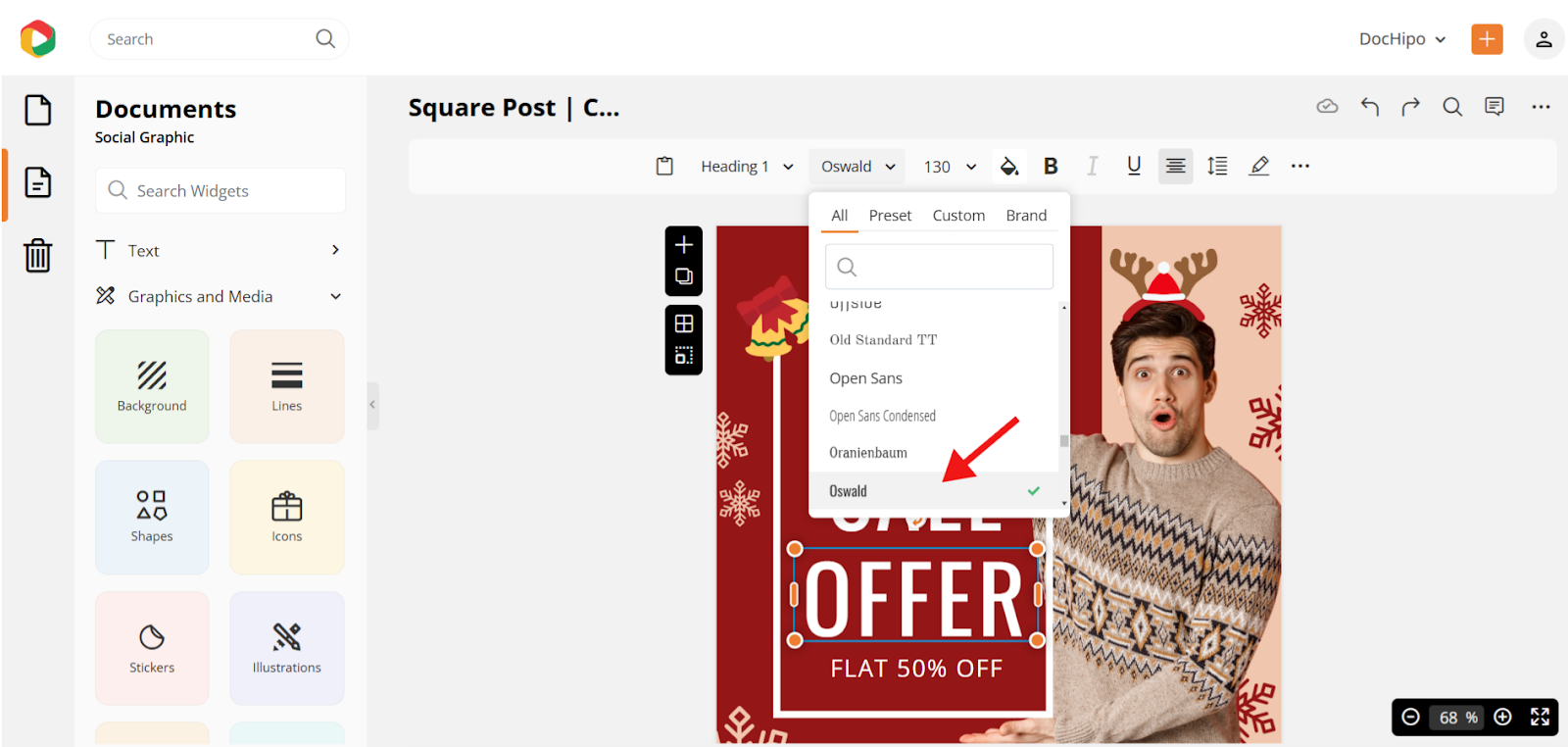Click the cloud save status icon

1327,106
